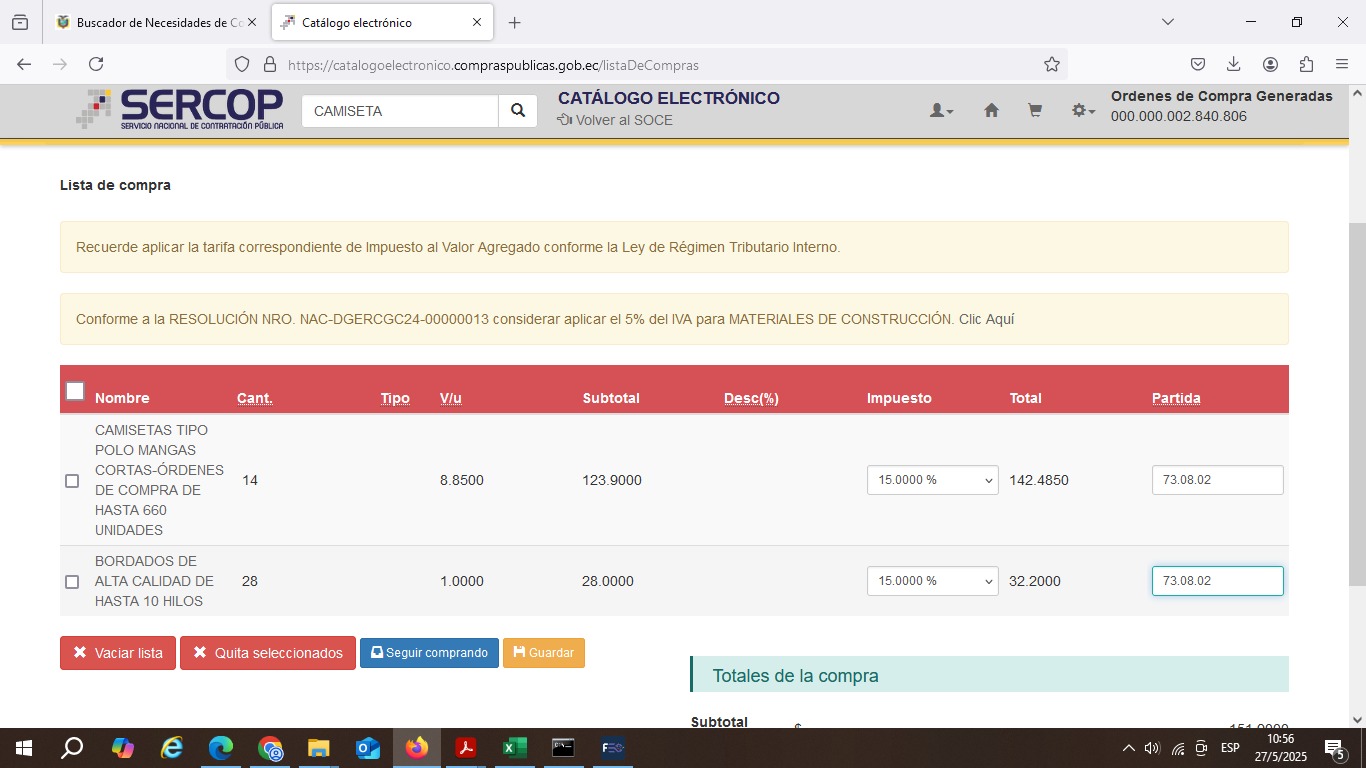
Task: Open the tax dropdown for CAMISETAS row
Action: coord(932,480)
